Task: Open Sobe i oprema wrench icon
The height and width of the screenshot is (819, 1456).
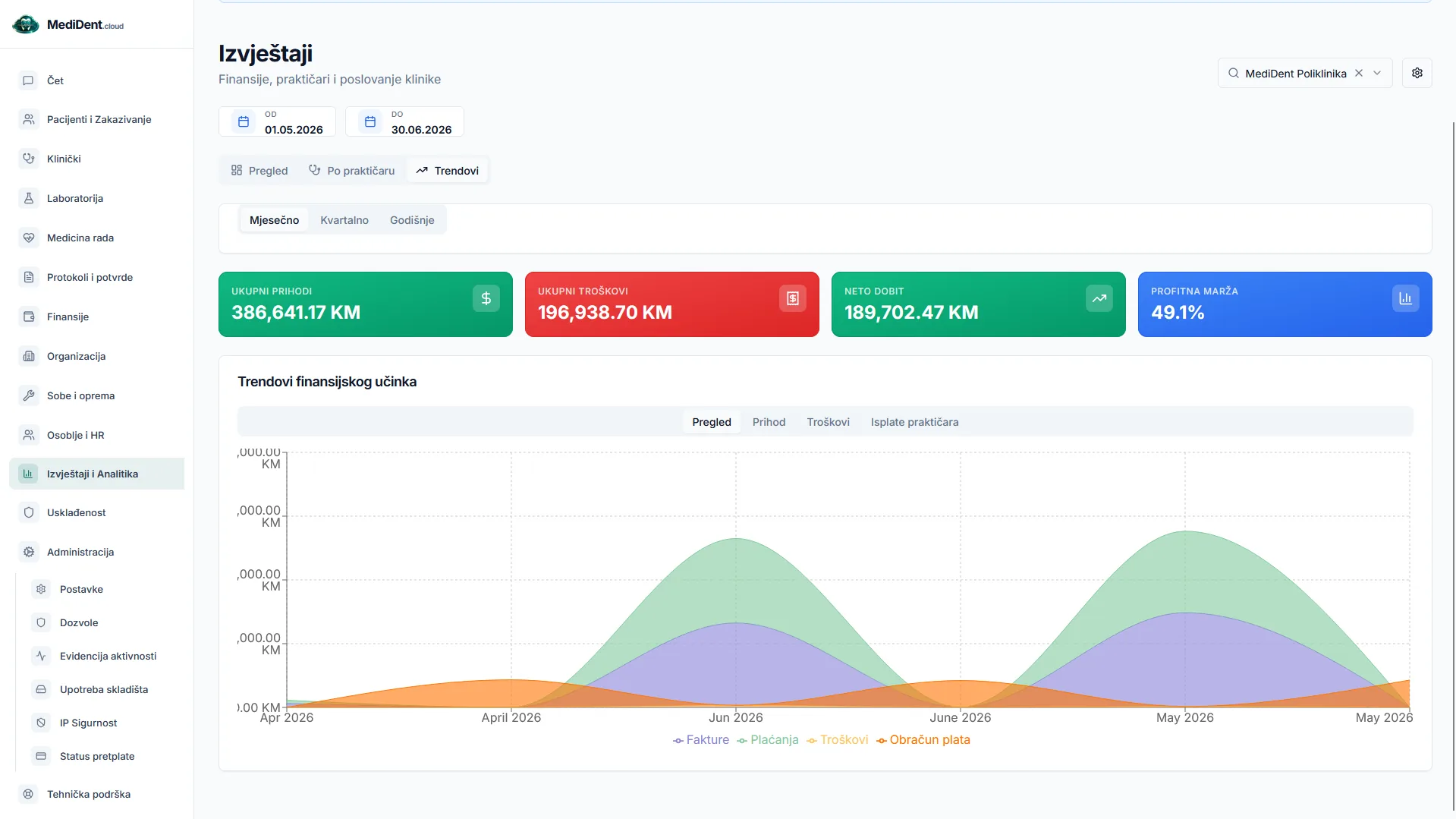Action: click(x=28, y=395)
